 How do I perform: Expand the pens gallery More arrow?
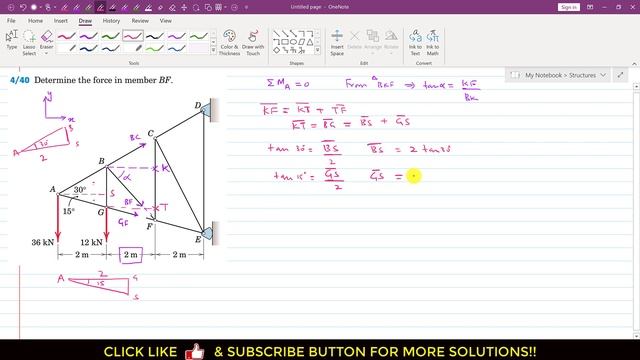pos(213,50)
